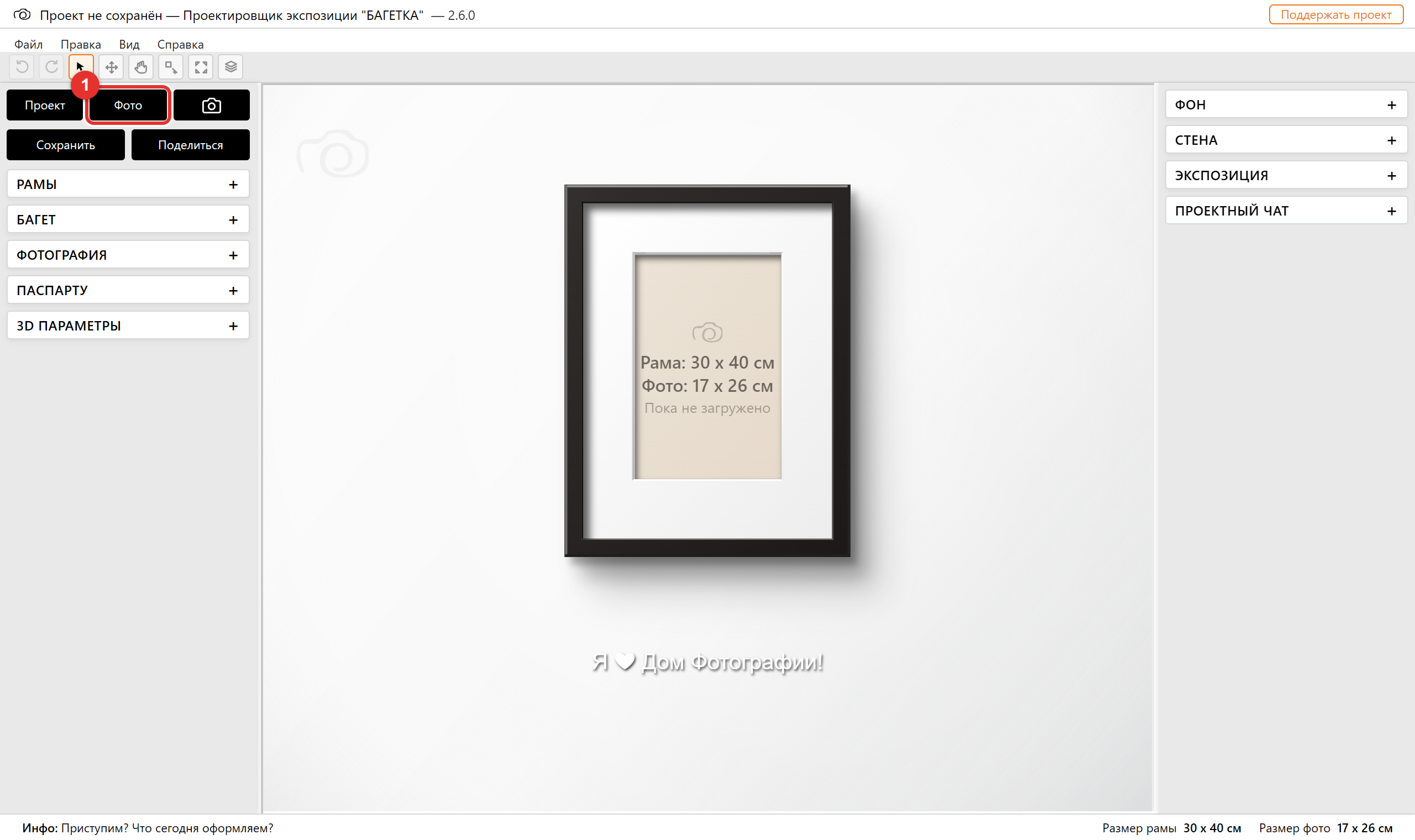1415x840 pixels.
Task: Click the 'Я ❤ Дом Фотографии!' caption
Action: [707, 662]
